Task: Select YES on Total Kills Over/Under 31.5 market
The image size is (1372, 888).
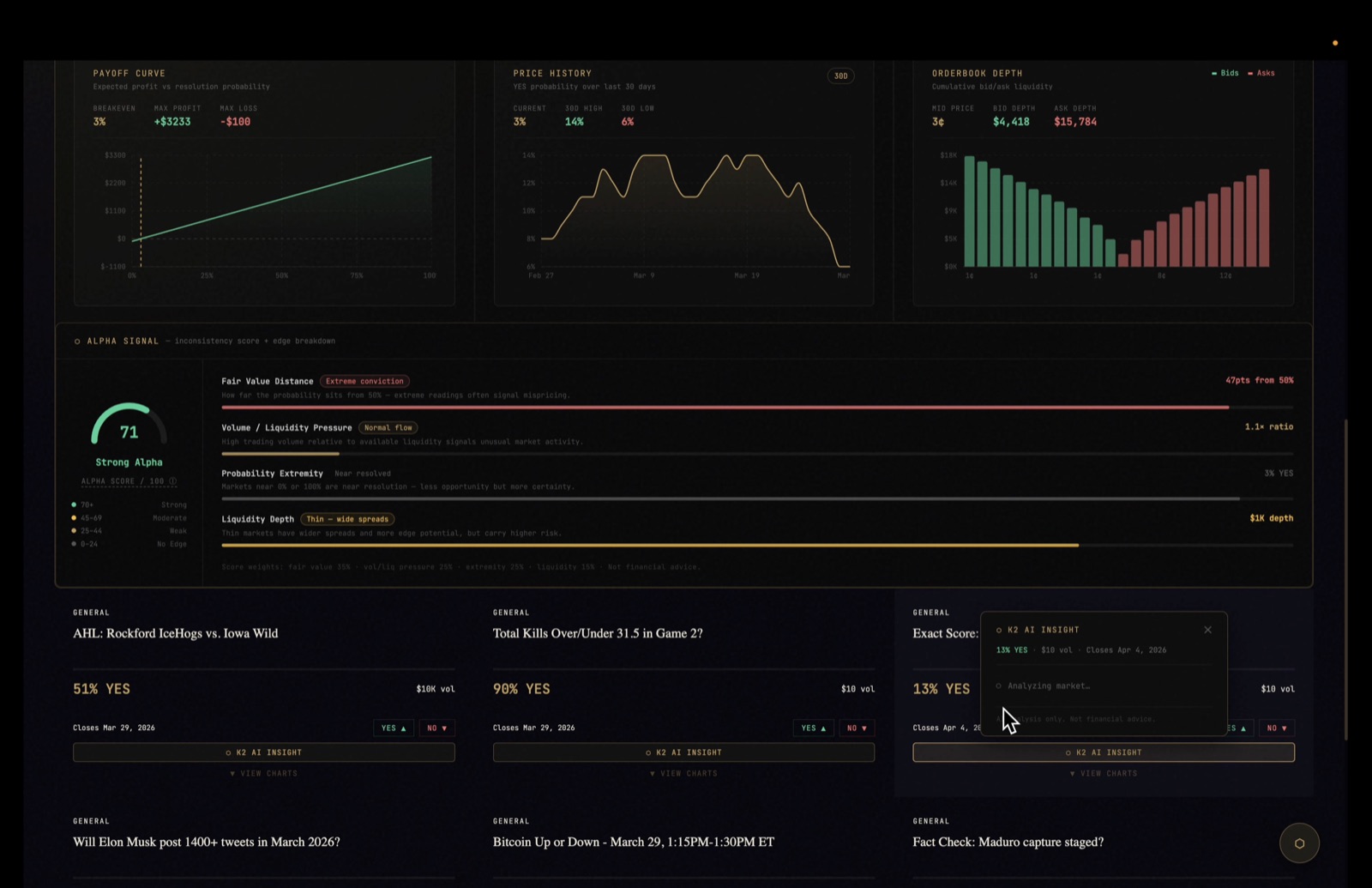Action: 814,728
